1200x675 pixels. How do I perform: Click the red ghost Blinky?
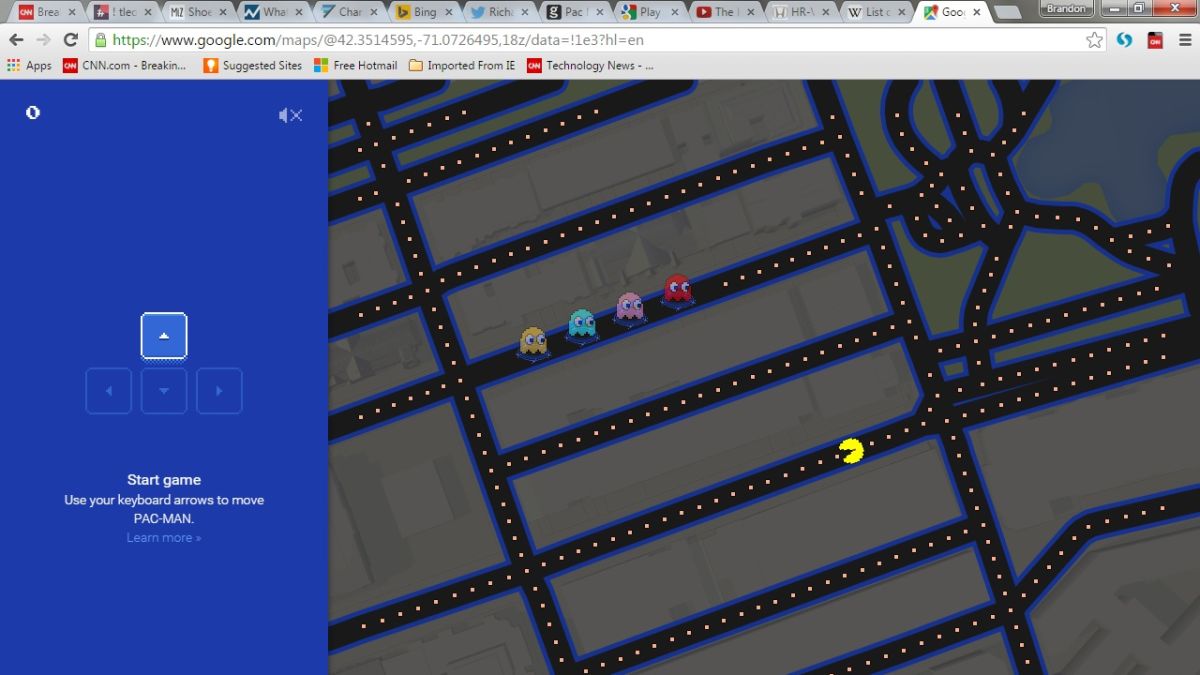pos(678,289)
